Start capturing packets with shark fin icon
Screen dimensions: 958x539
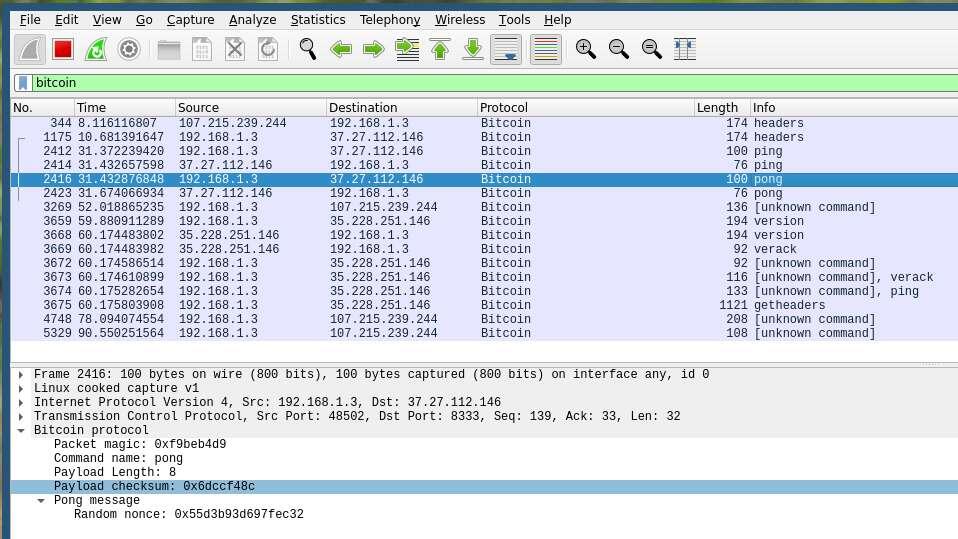30,50
